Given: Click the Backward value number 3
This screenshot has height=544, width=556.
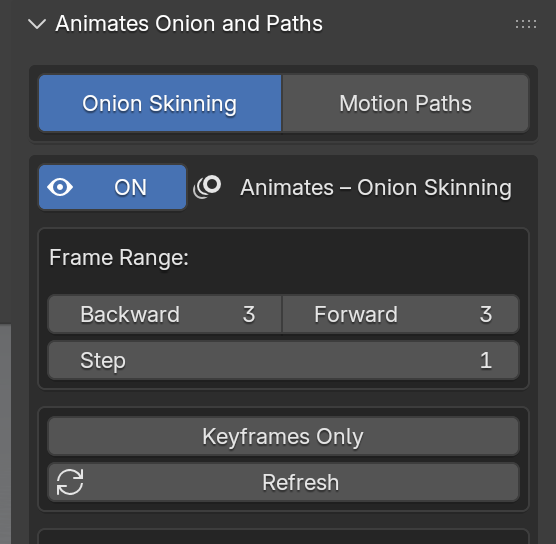Looking at the screenshot, I should coord(249,314).
